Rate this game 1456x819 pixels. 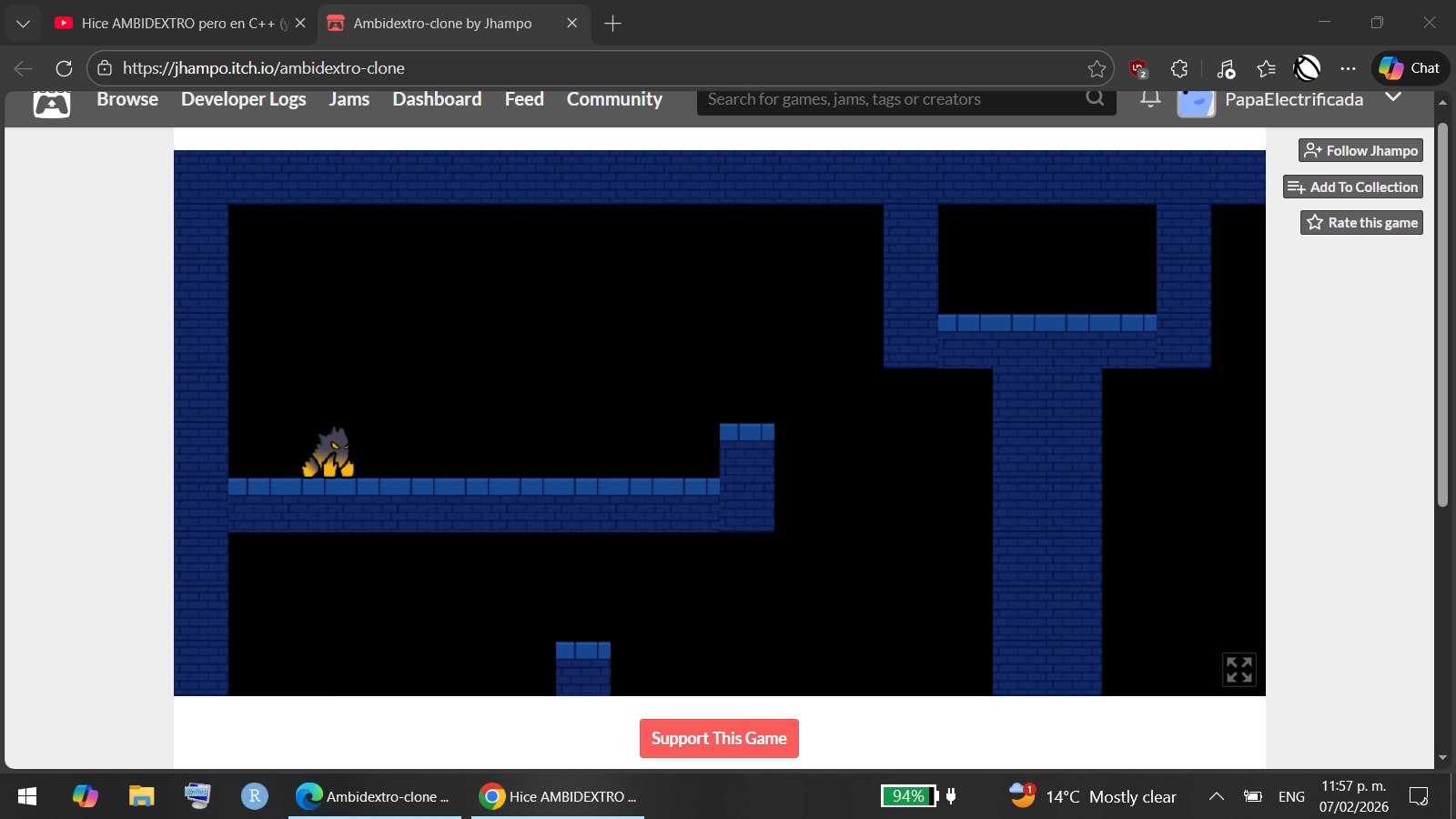point(1361,222)
